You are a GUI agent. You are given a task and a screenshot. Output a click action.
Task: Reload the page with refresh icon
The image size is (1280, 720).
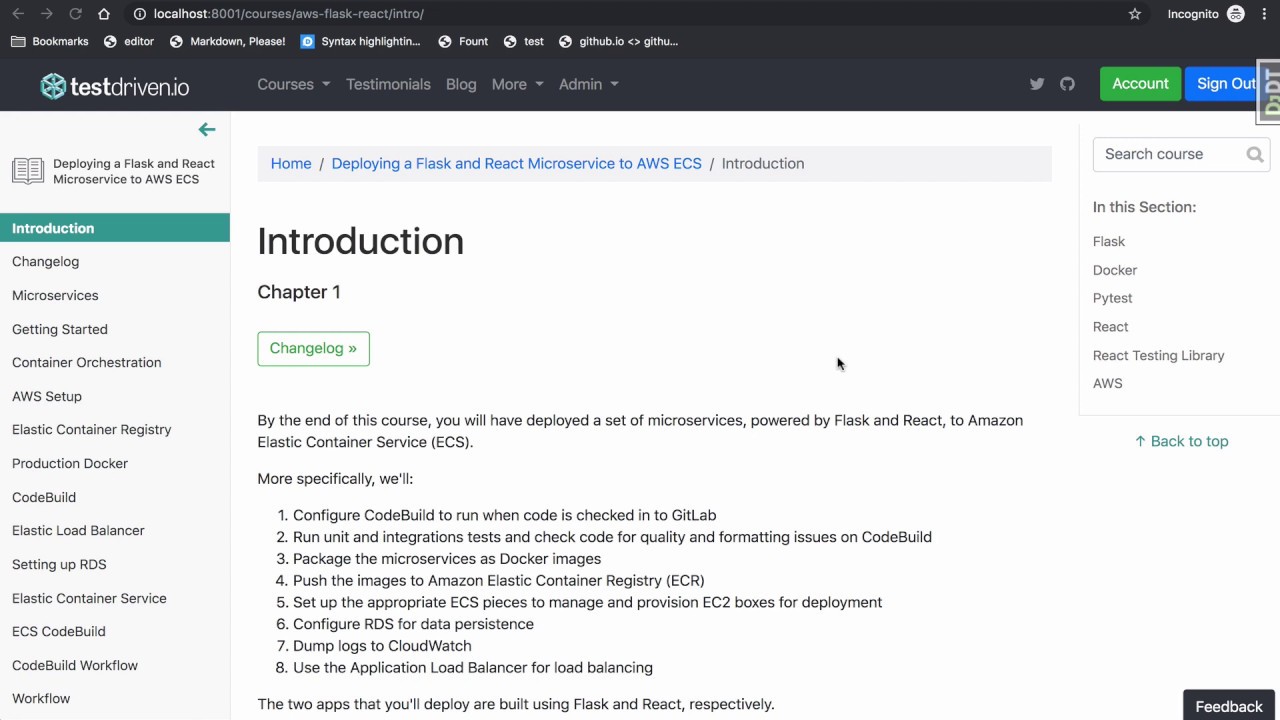[x=75, y=14]
